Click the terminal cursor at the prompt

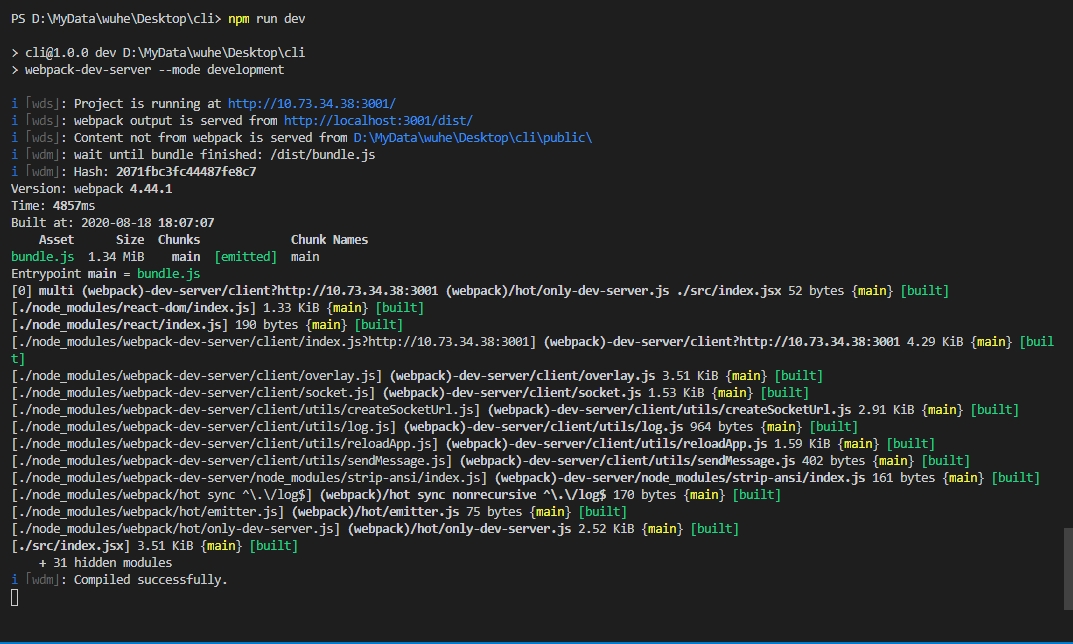(15, 597)
